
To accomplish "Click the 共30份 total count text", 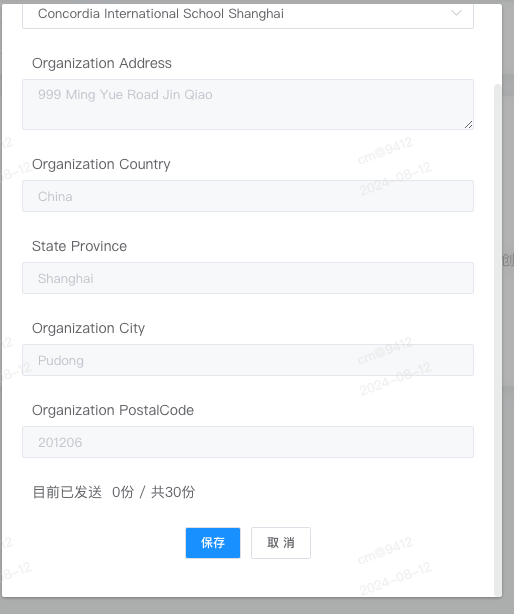I will click(173, 492).
